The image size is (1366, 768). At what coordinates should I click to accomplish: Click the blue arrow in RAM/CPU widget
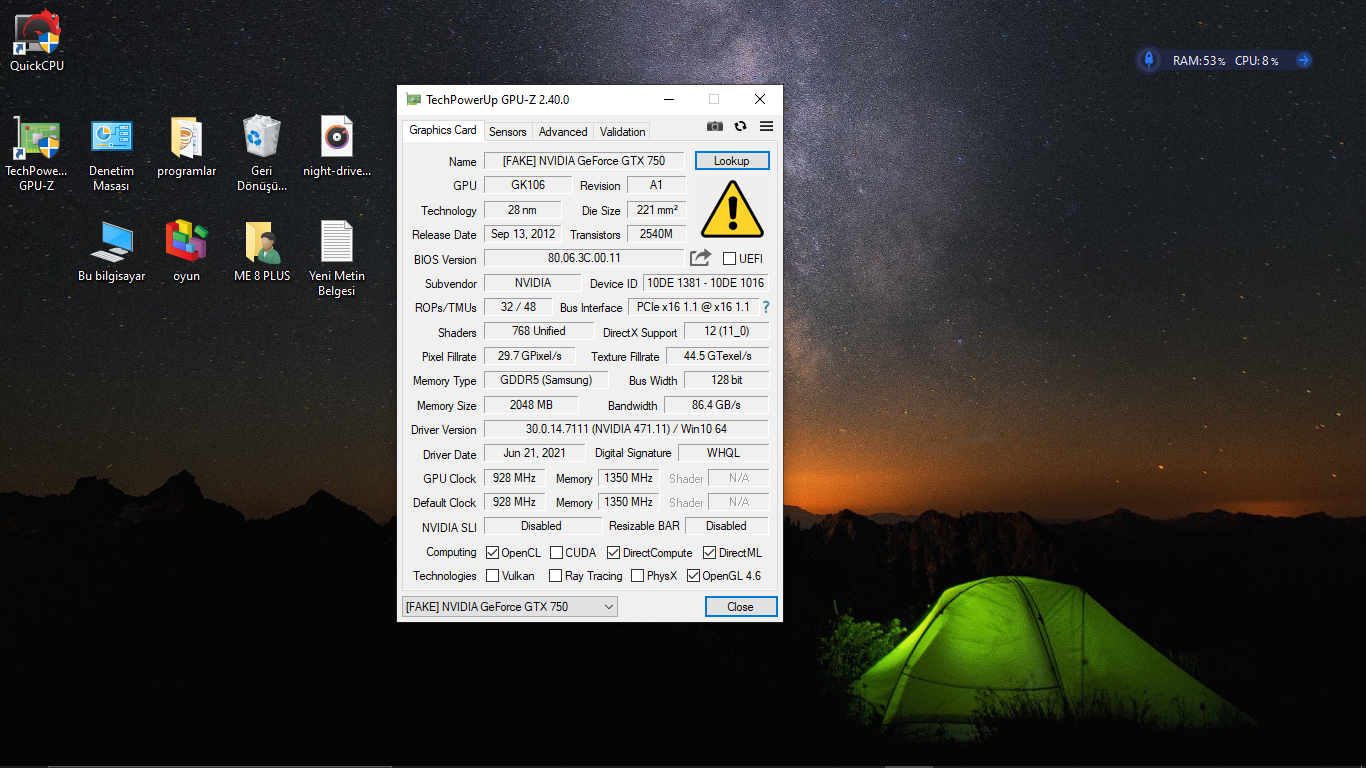pyautogui.click(x=1303, y=60)
